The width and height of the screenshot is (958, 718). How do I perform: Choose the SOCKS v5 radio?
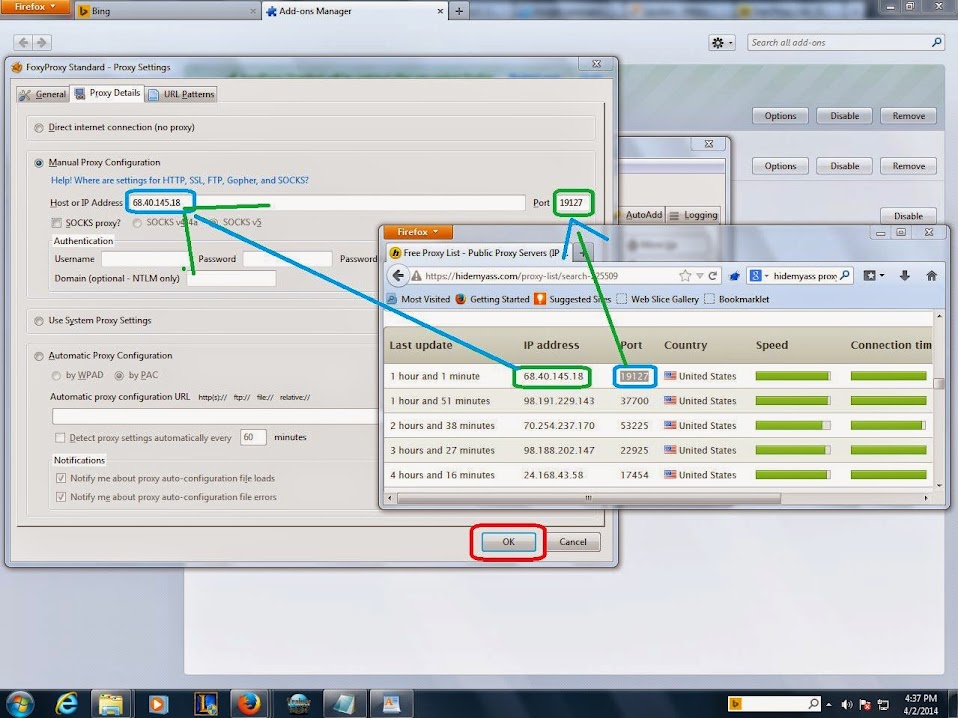(x=214, y=222)
